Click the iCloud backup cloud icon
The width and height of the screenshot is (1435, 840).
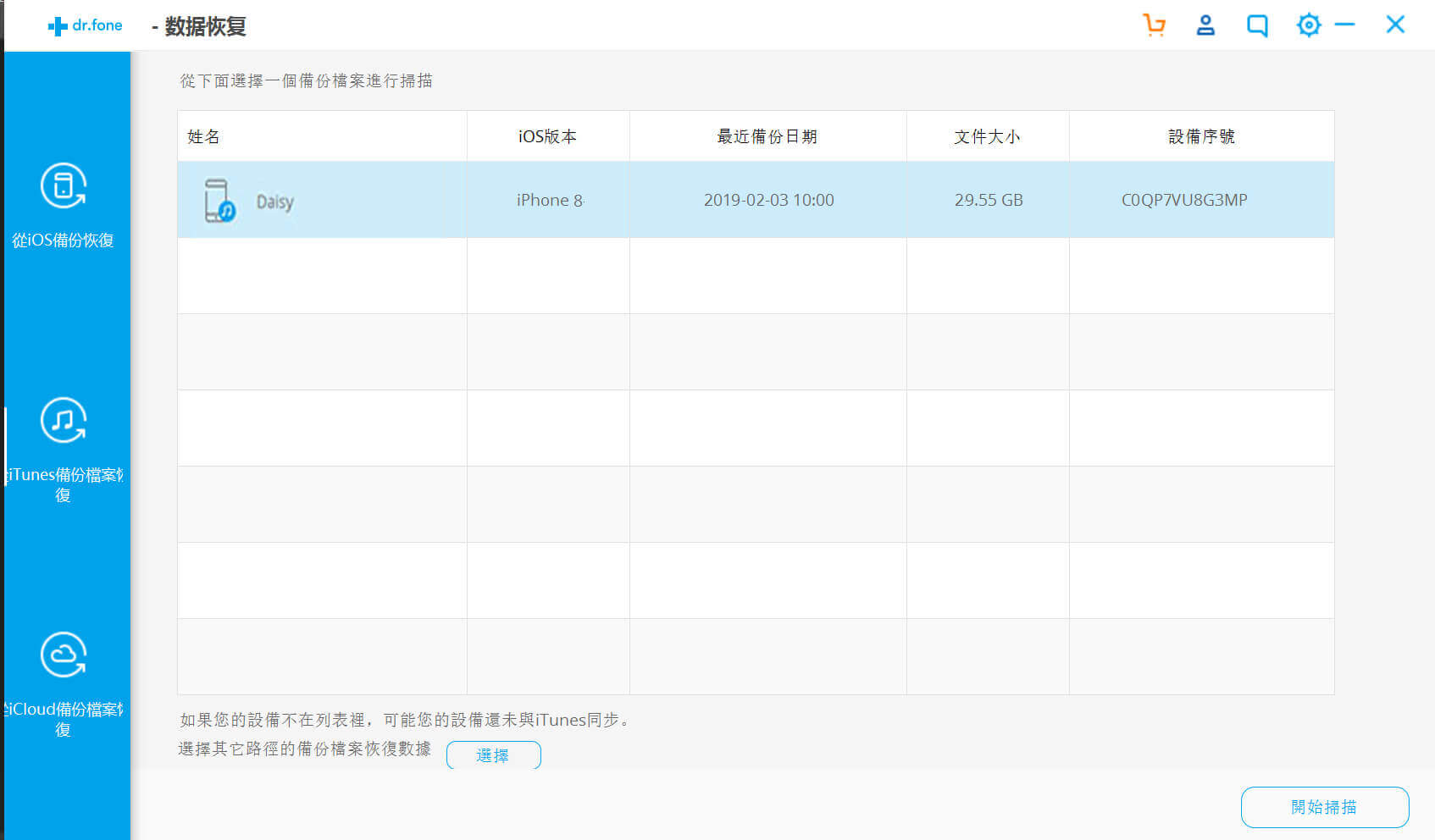(x=64, y=655)
